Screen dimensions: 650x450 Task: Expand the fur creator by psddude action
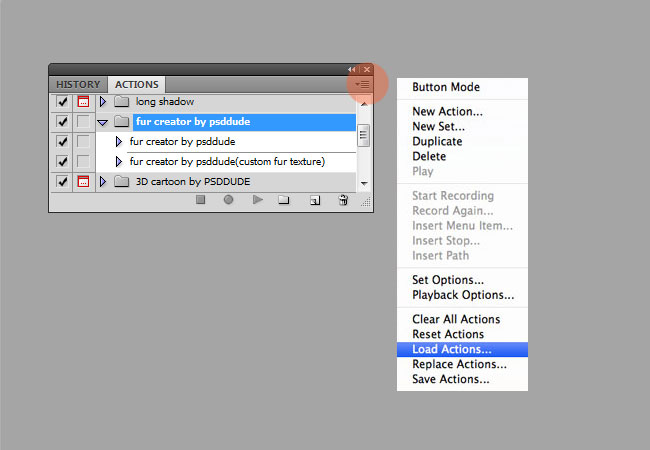coord(119,142)
